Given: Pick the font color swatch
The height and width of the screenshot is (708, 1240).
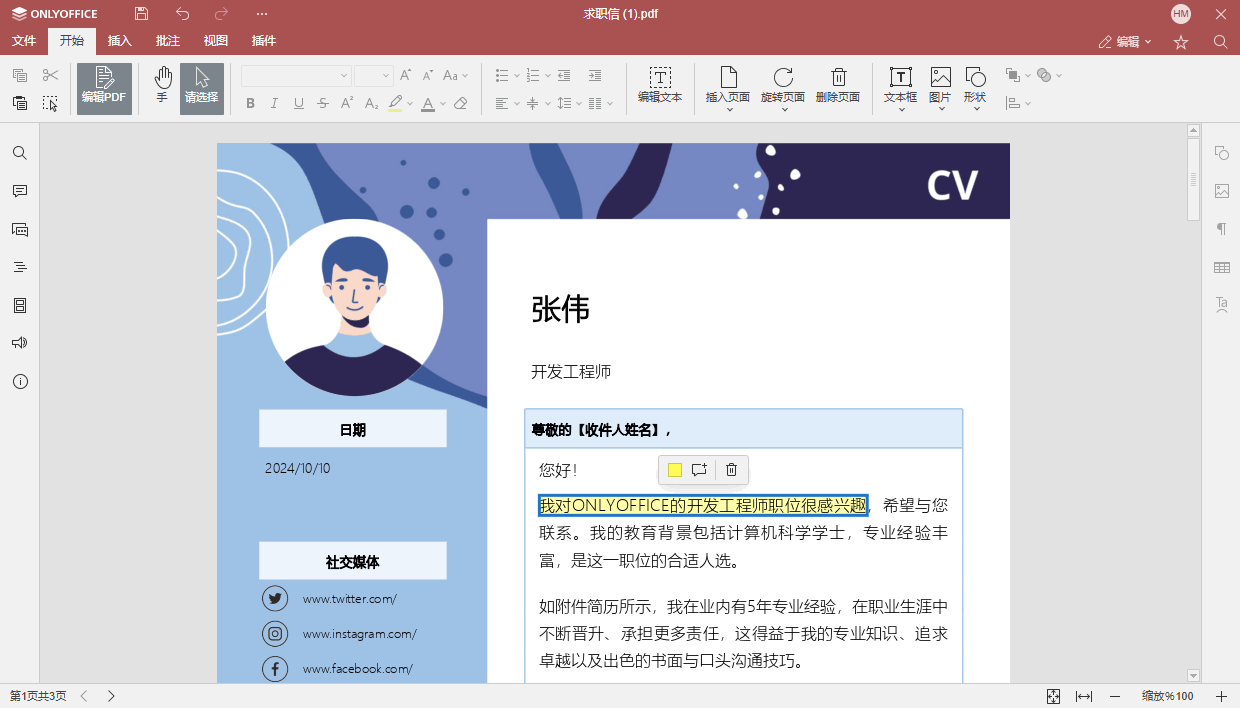Looking at the screenshot, I should click(428, 103).
